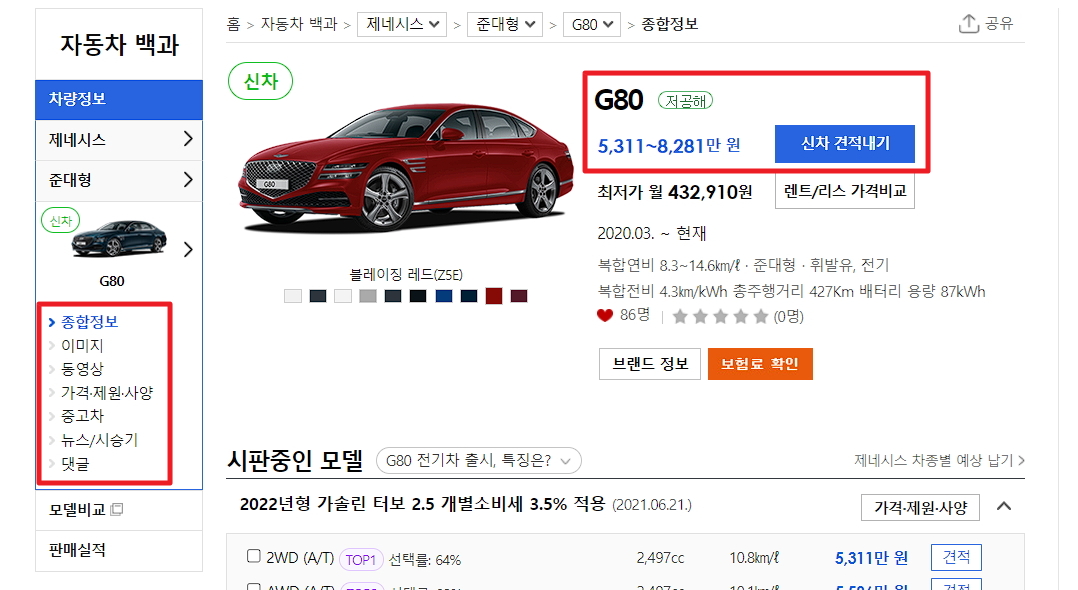The image size is (1078, 590).
Task: Click the green 신차 badge above the car image
Action: click(x=261, y=81)
